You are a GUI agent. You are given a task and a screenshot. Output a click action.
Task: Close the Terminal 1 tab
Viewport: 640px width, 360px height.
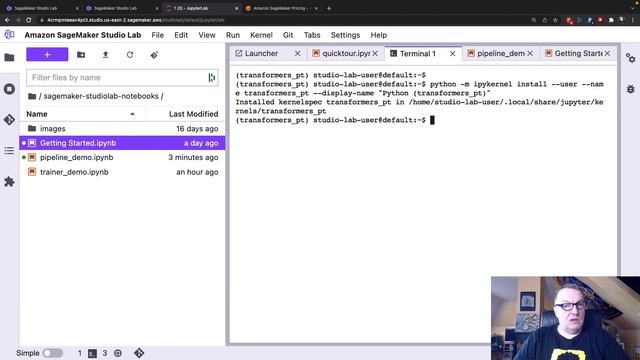pos(453,53)
